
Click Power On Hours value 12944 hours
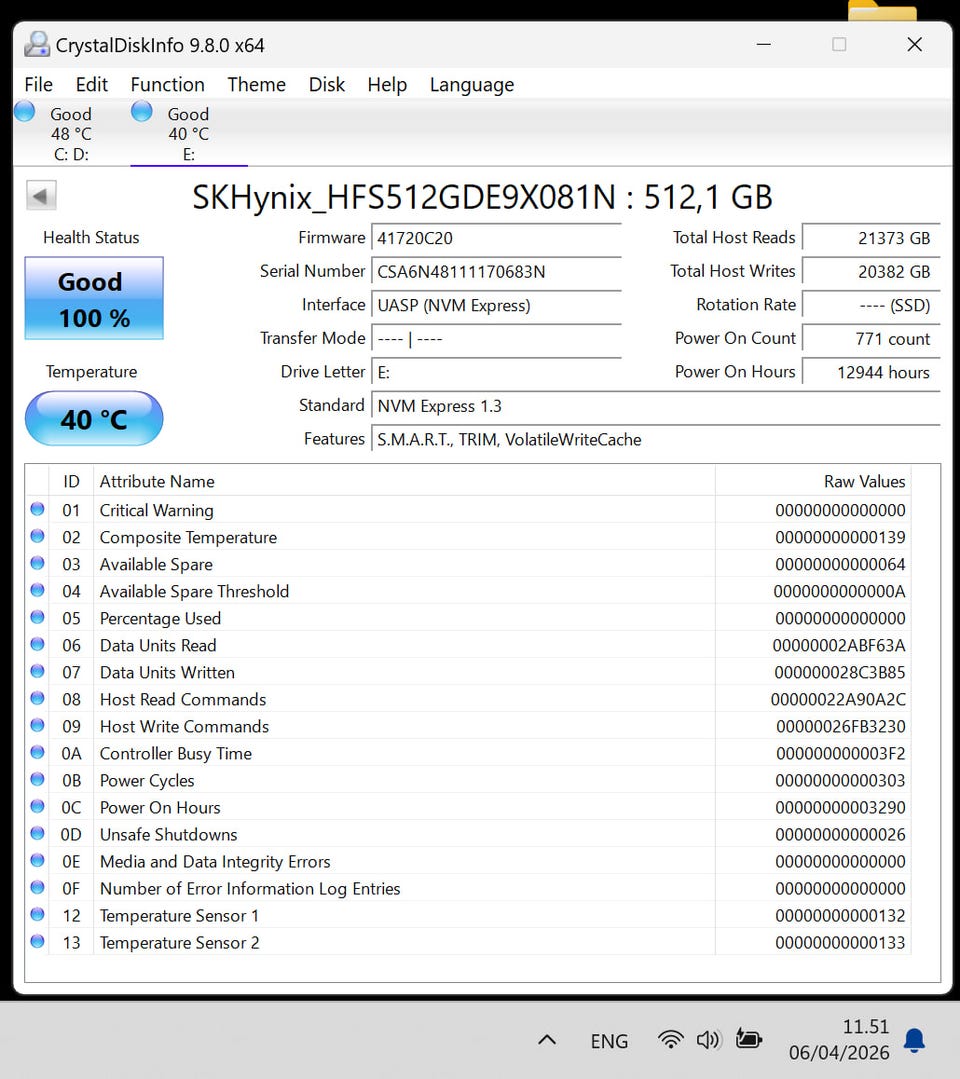pos(871,372)
